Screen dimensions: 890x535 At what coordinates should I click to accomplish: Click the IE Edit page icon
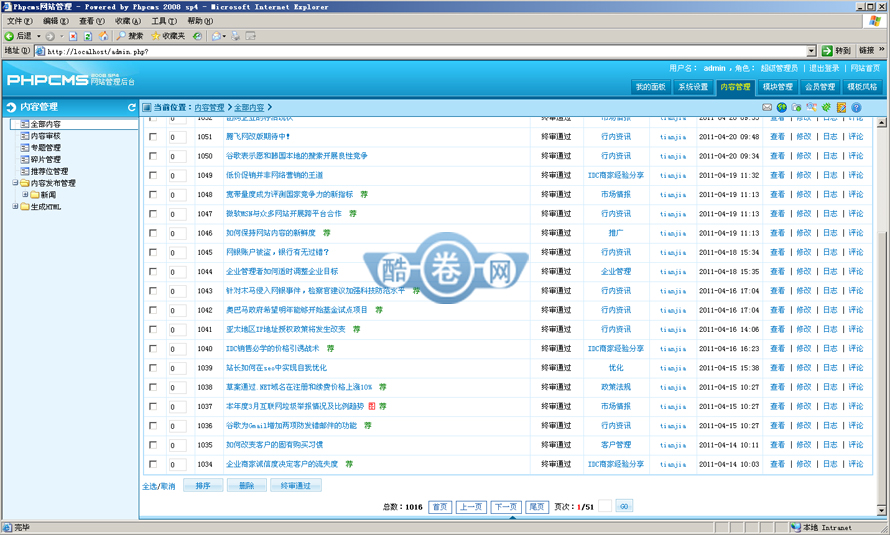click(x=250, y=36)
